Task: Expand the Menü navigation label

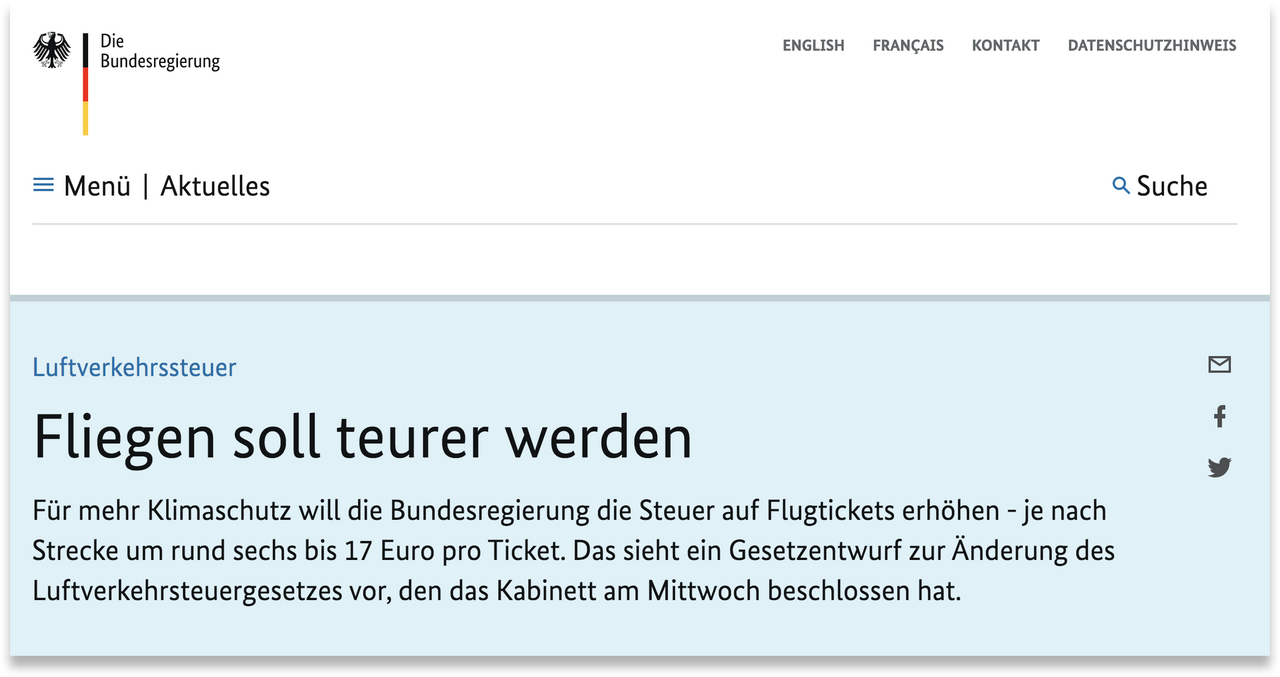Action: point(97,186)
